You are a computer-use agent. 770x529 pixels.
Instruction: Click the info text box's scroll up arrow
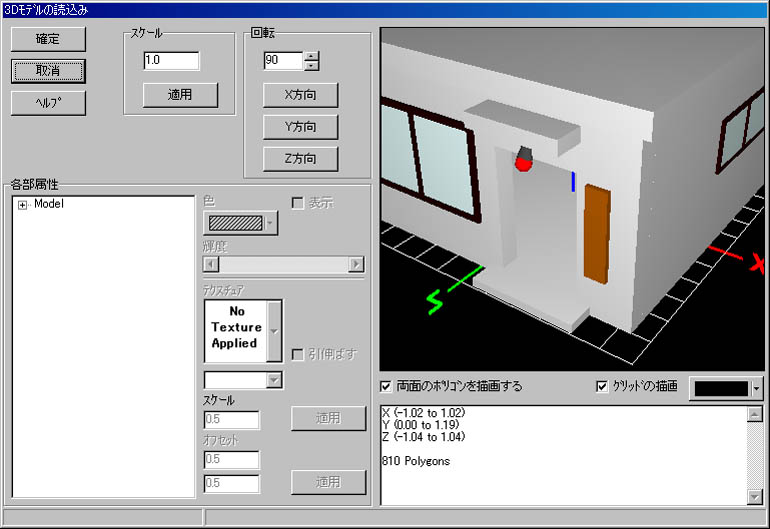tap(754, 414)
